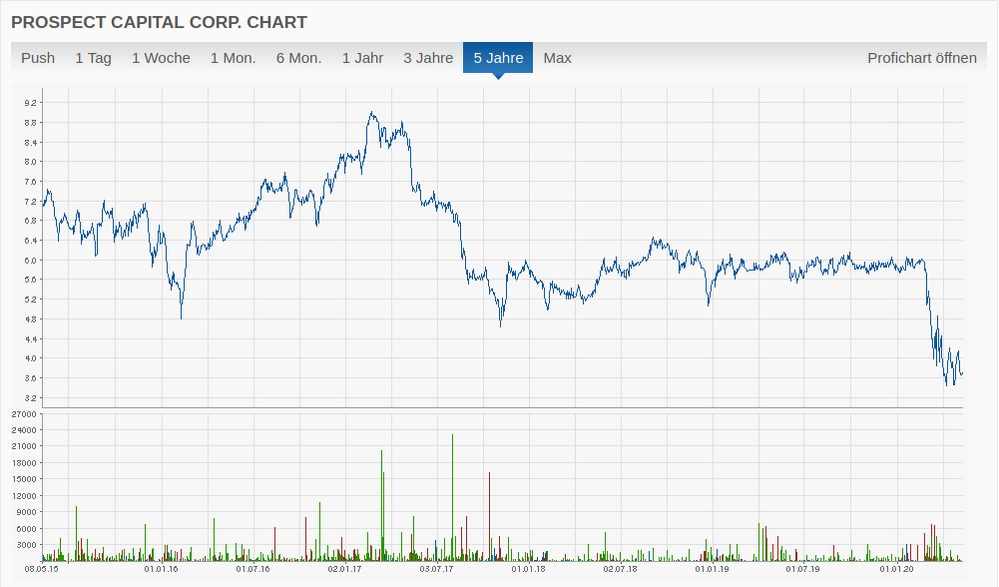Click the 9.2 price axis label
Screen dimensions: 999x587
click(31, 100)
